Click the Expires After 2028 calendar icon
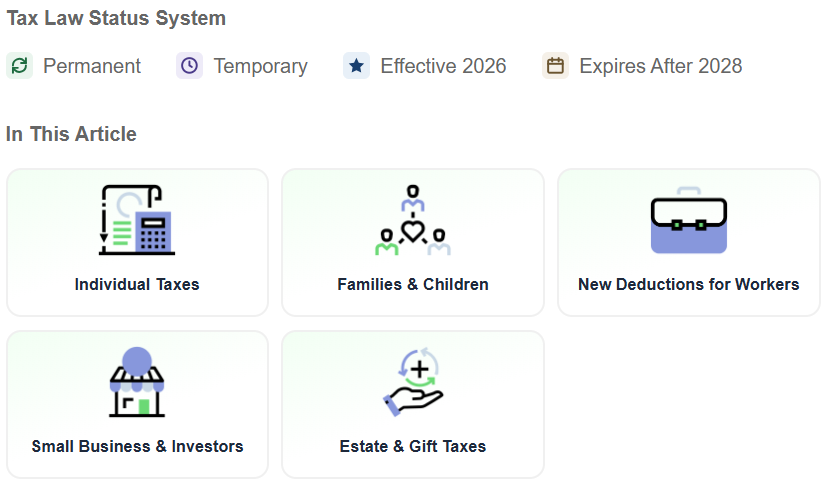Image resolution: width=828 pixels, height=484 pixels. [556, 66]
